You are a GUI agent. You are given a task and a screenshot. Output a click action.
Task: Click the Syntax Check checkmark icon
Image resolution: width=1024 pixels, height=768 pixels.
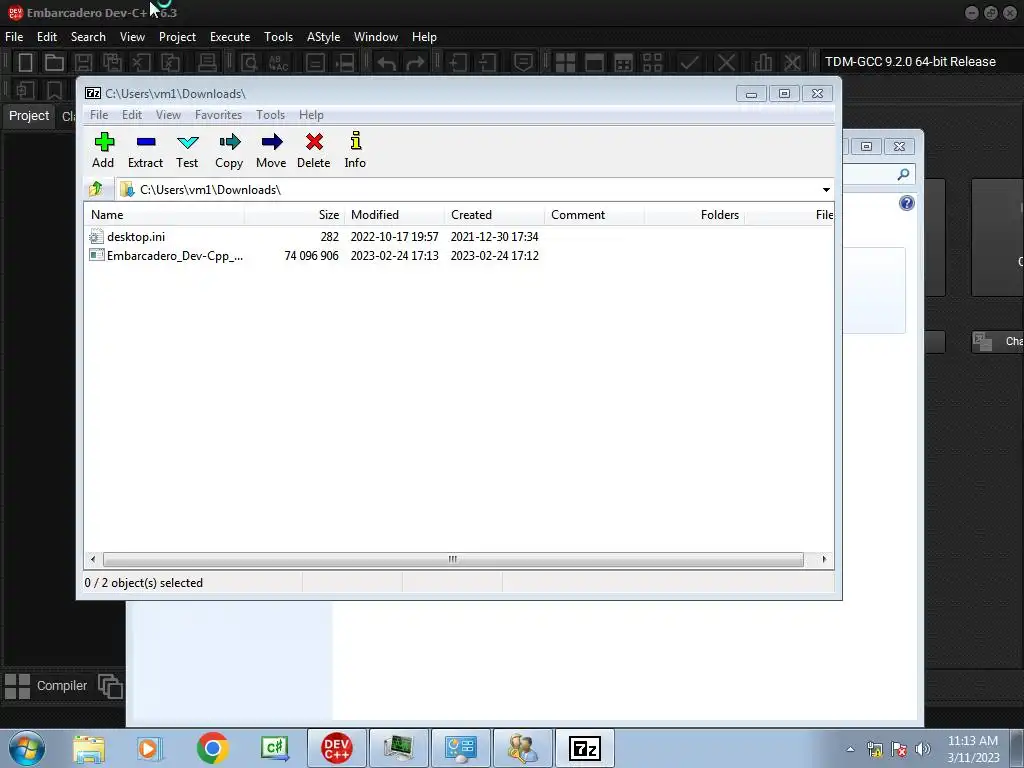pos(689,63)
